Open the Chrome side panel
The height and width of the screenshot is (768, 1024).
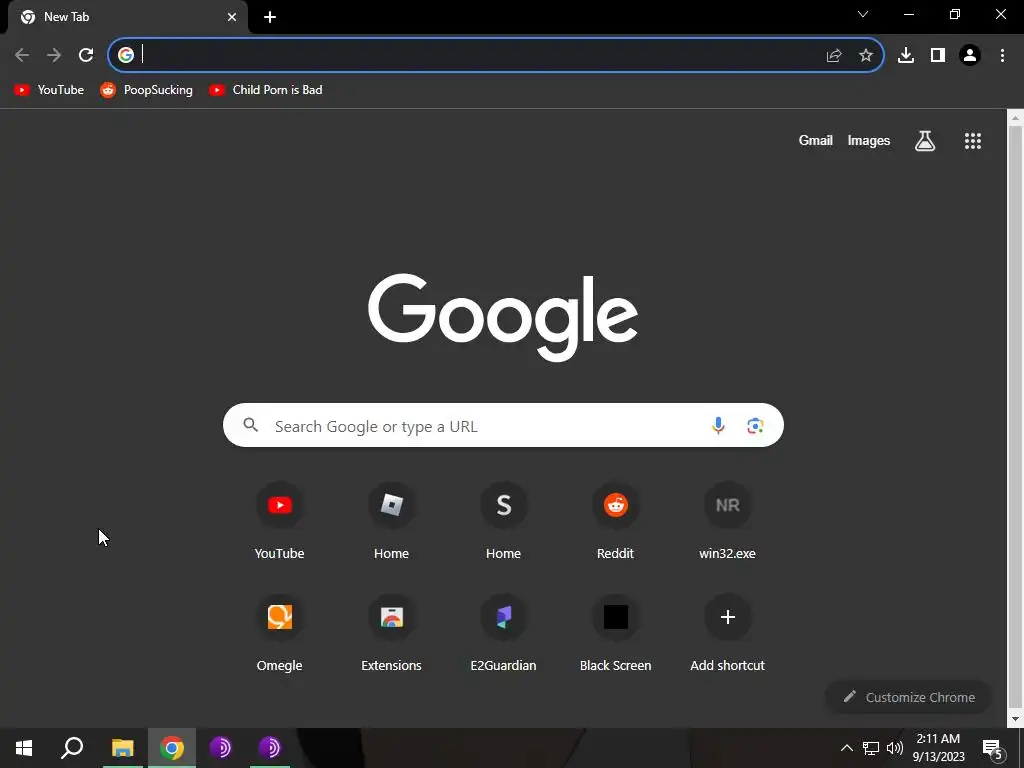pyautogui.click(x=938, y=56)
